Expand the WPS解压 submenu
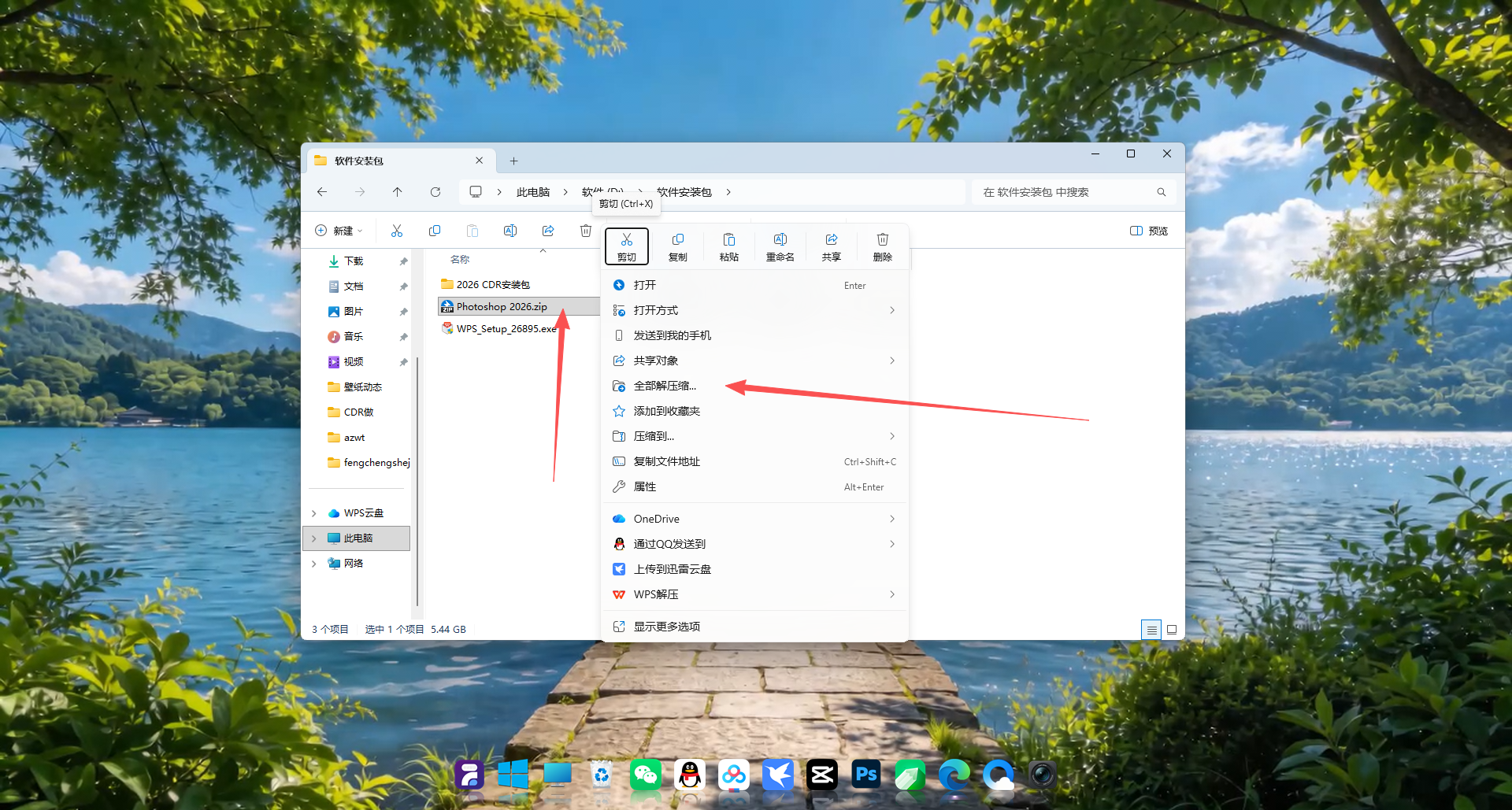1512x810 pixels. coord(892,594)
